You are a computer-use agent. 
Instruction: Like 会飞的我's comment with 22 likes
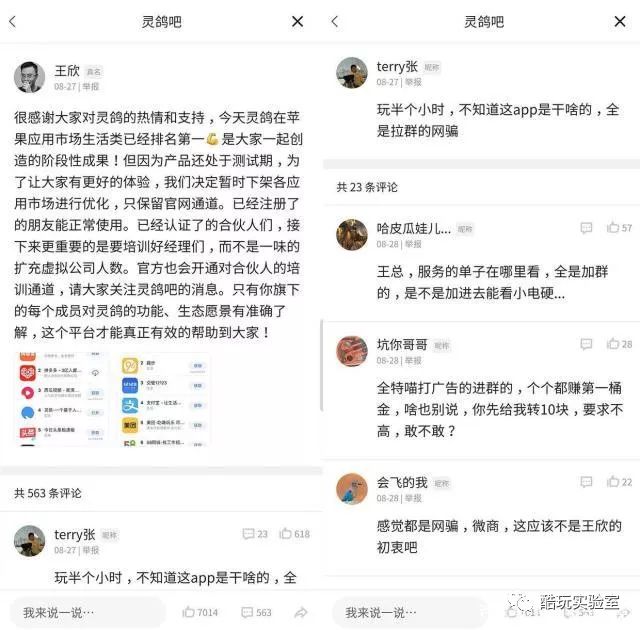(x=619, y=482)
